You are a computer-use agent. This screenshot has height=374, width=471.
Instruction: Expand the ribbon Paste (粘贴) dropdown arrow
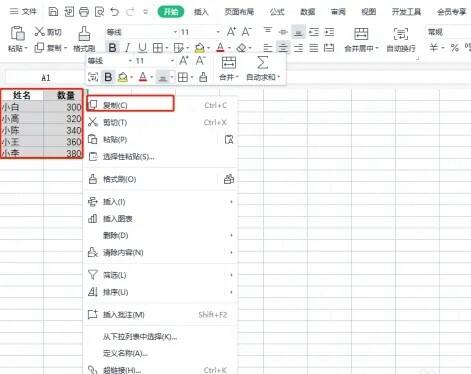click(26, 48)
